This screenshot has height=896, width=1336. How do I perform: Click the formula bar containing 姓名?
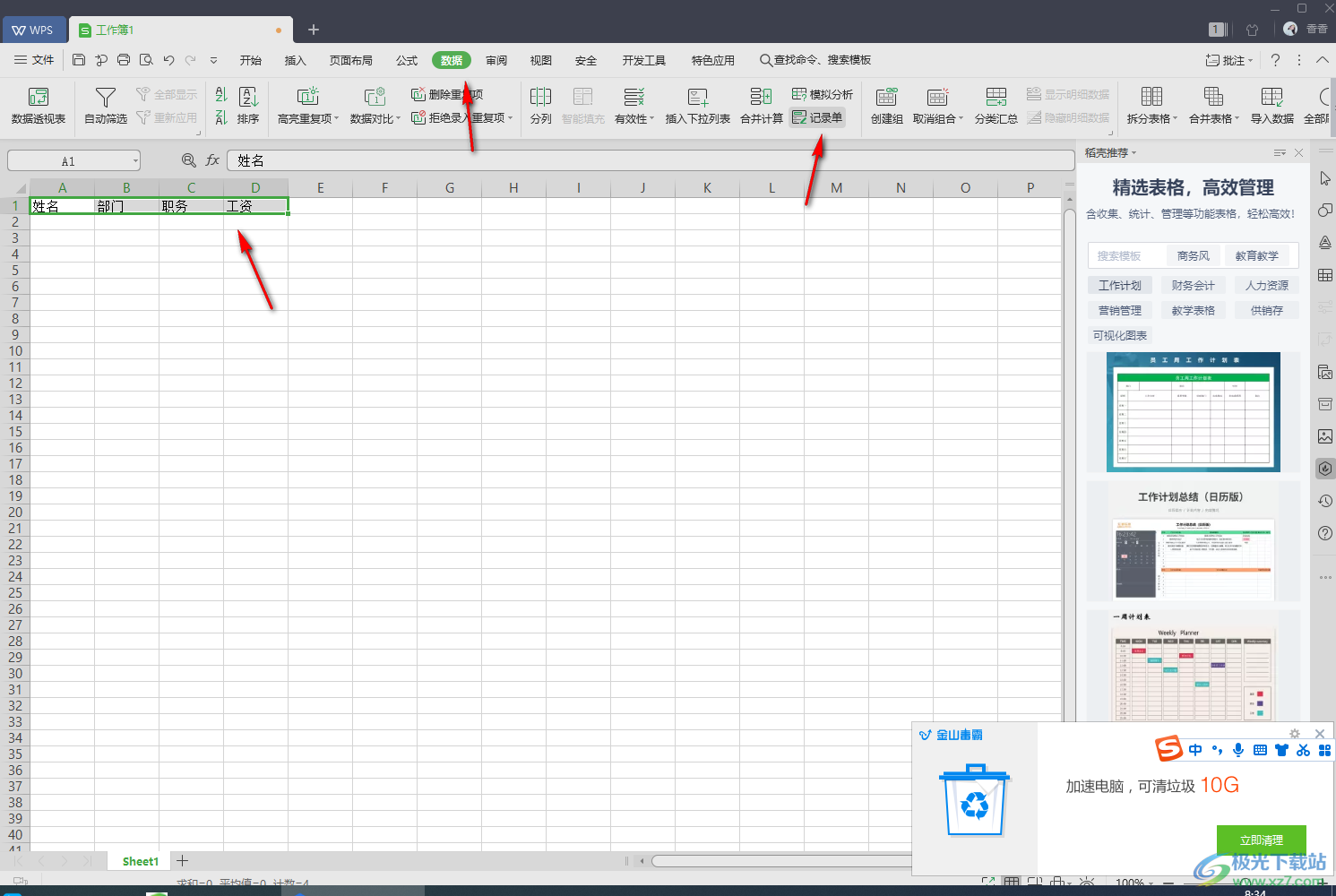click(x=651, y=160)
